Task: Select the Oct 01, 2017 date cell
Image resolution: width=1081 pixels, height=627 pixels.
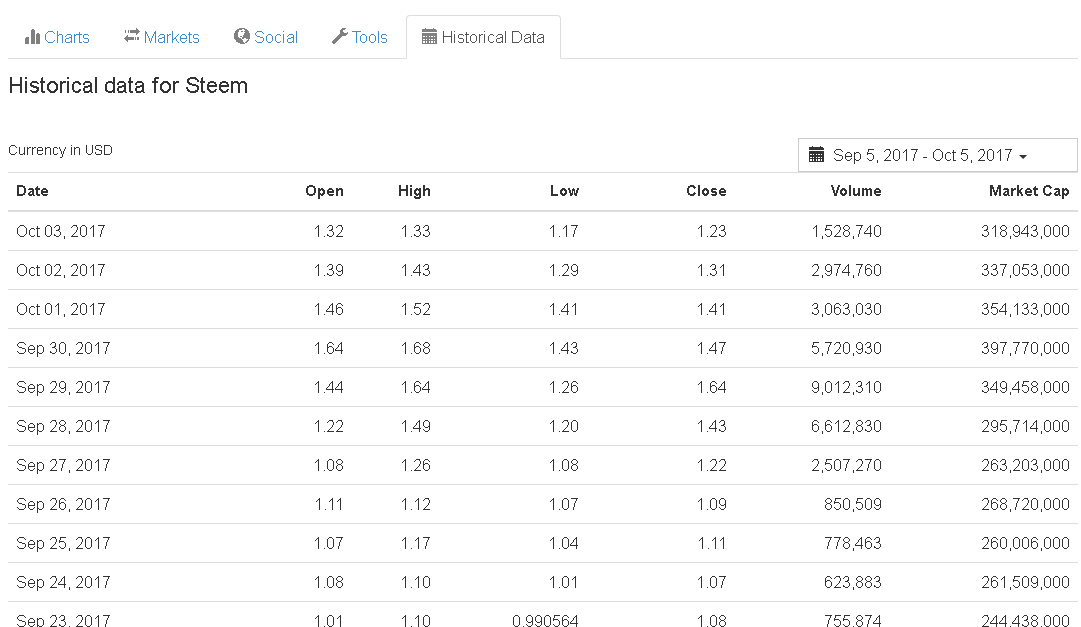Action: pos(61,309)
